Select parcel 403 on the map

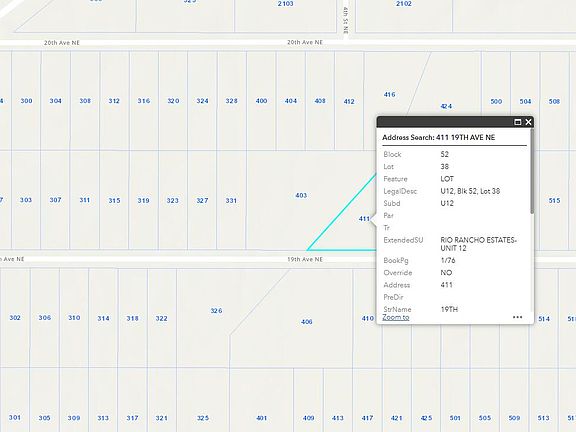[x=301, y=195]
